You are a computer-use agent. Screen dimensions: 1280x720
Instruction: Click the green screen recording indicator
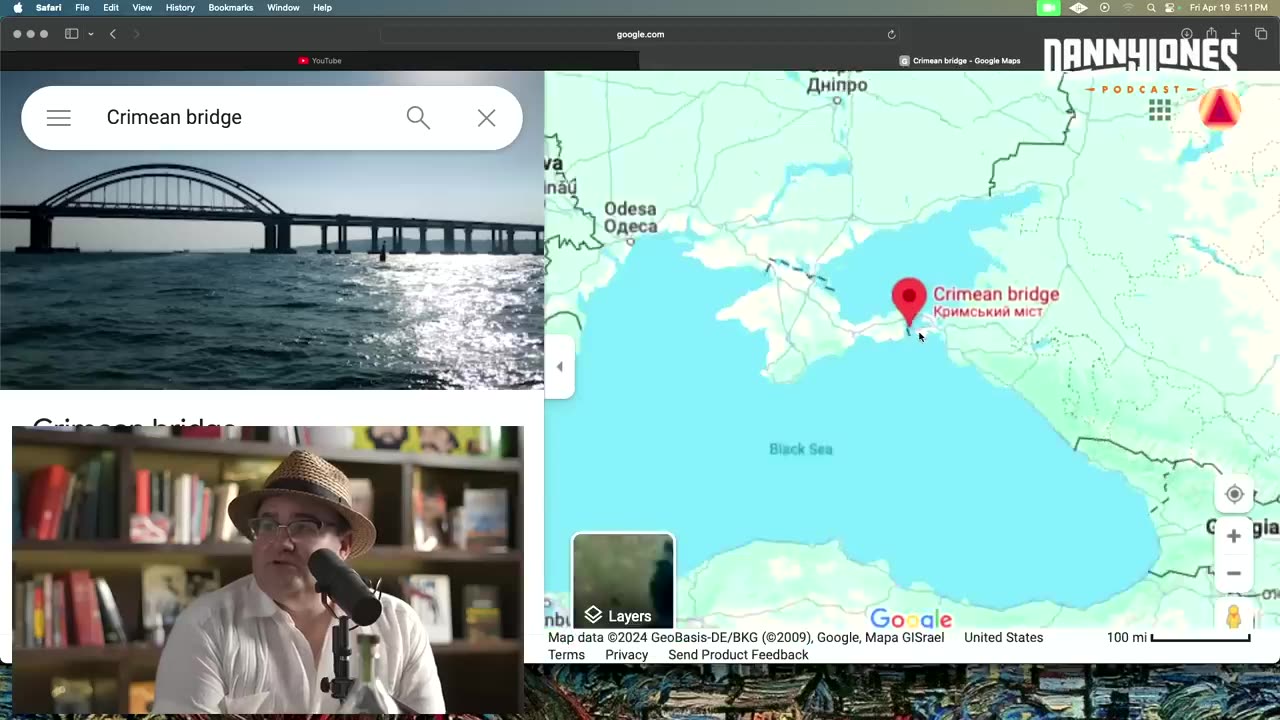click(1048, 7)
